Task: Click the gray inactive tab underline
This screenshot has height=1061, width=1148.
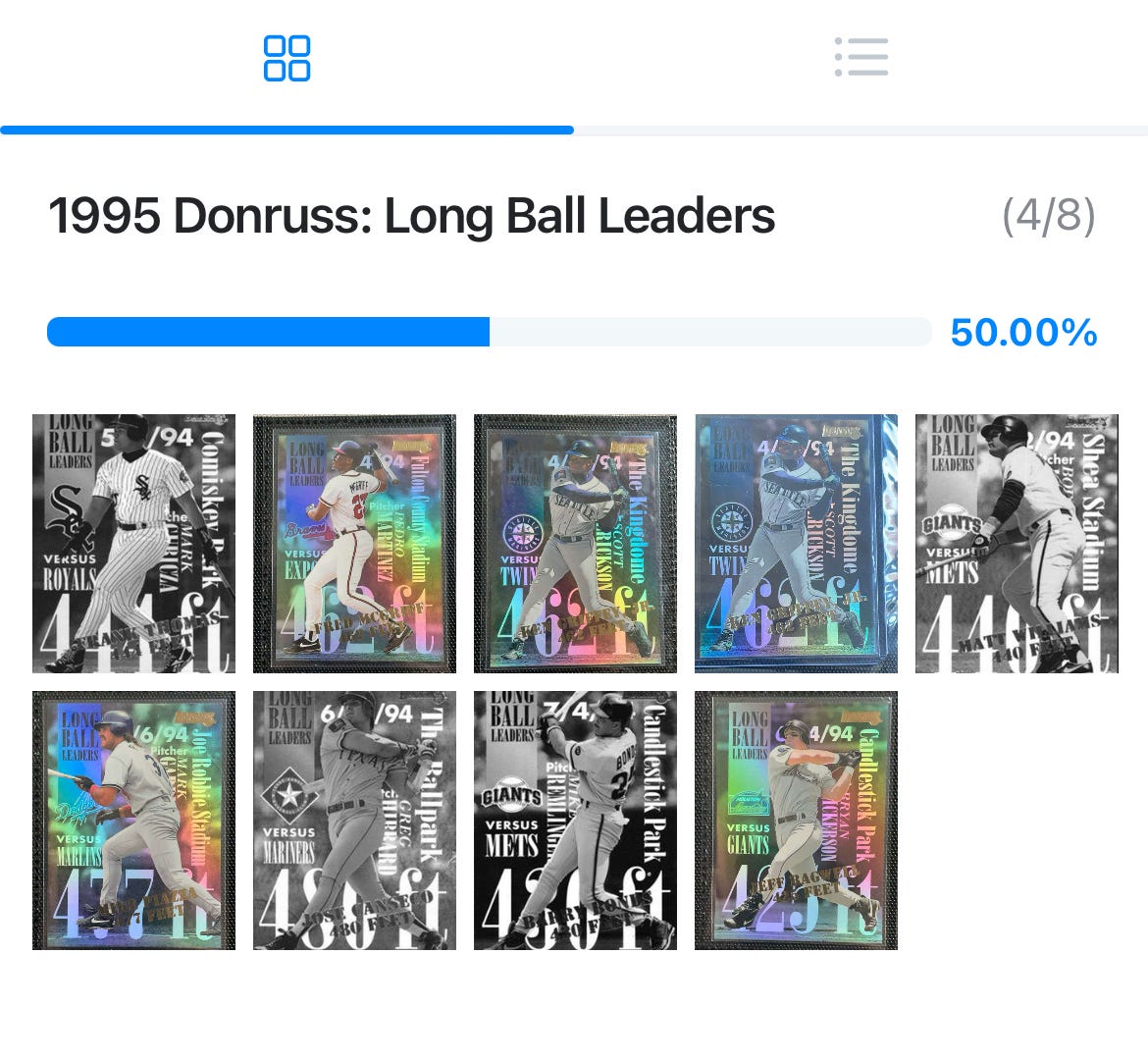Action: pos(861,131)
